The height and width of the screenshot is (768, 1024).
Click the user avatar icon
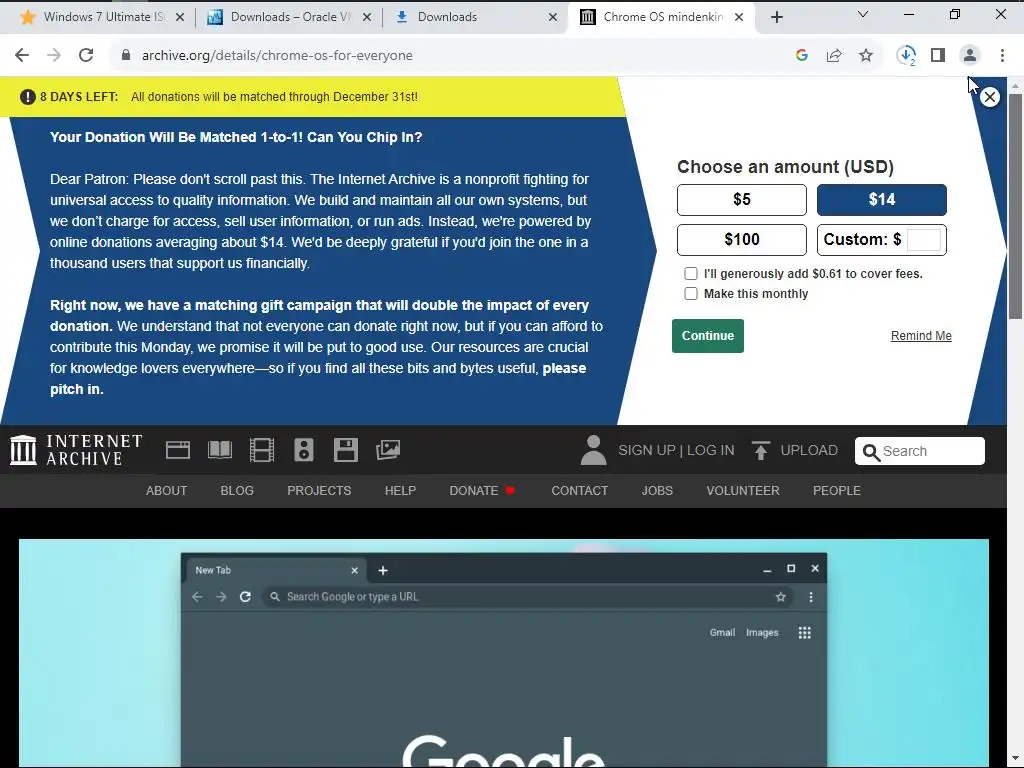click(x=593, y=450)
